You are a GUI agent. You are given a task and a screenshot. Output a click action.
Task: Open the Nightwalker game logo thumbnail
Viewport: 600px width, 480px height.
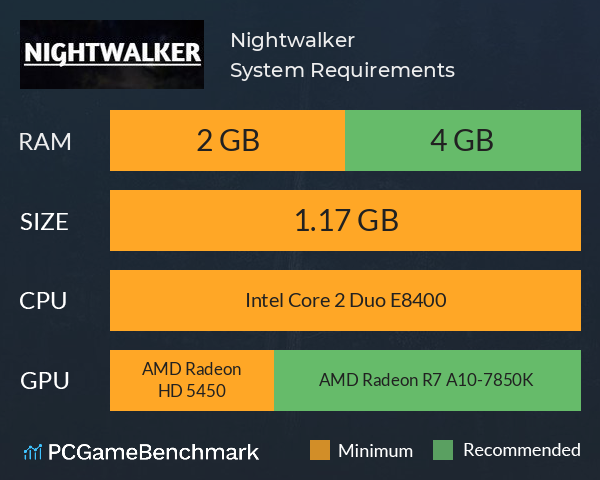112,54
